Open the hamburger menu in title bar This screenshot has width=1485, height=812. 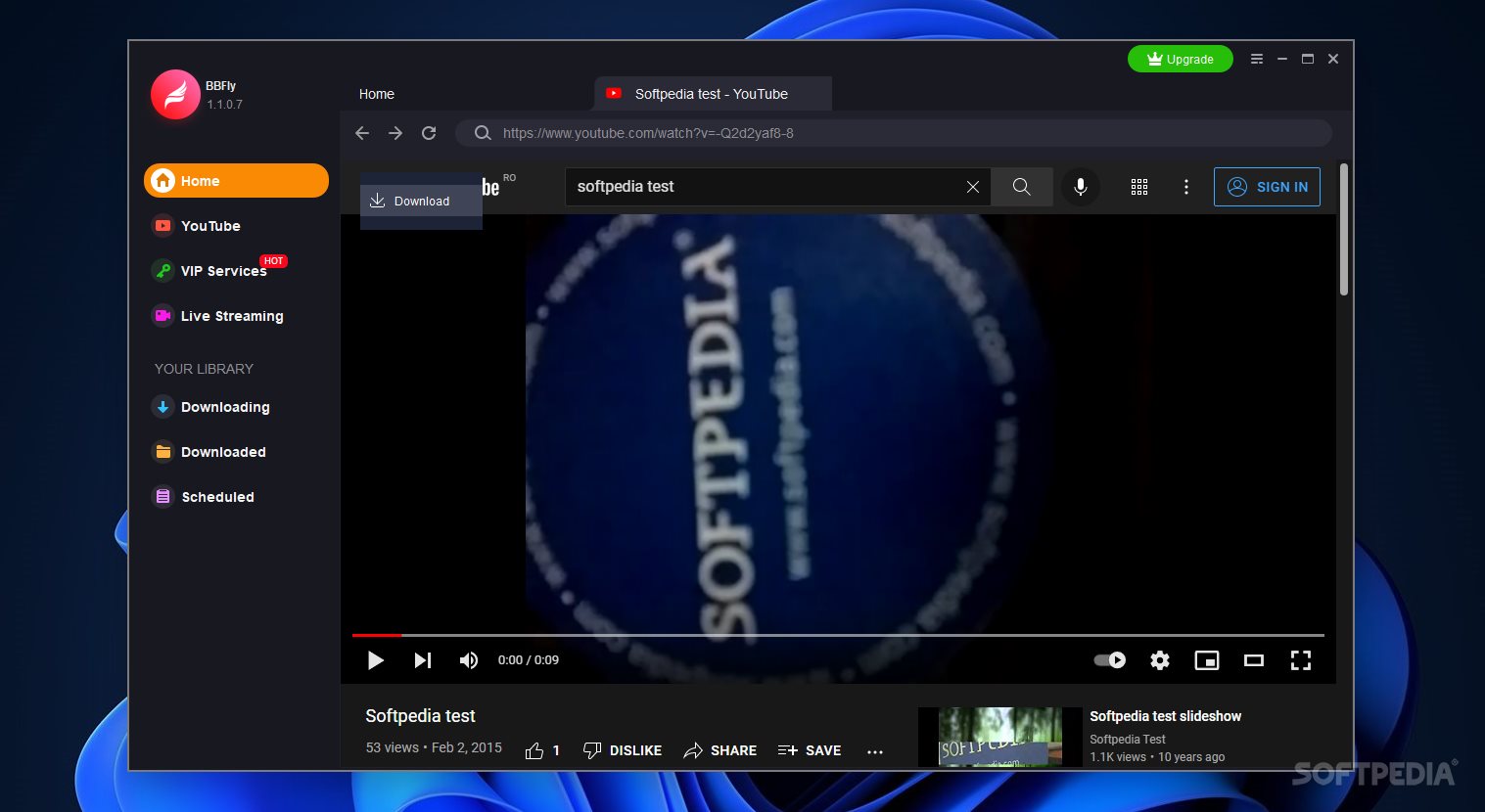click(1257, 59)
